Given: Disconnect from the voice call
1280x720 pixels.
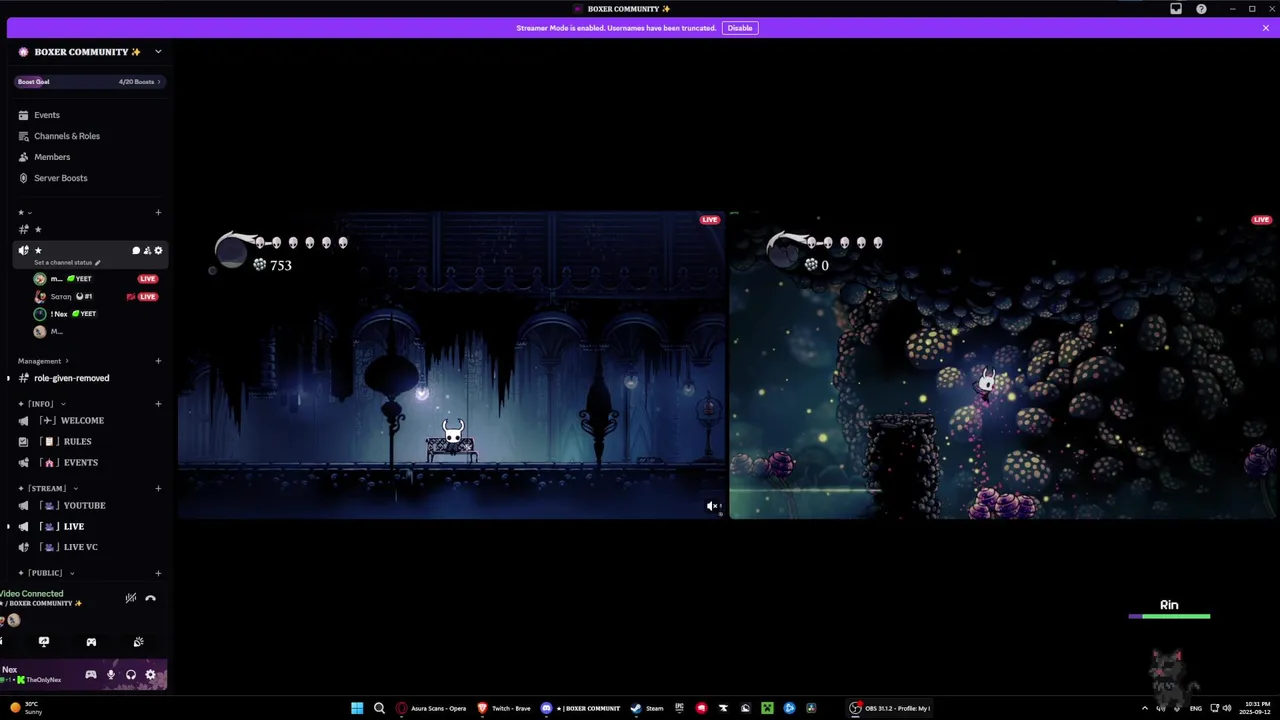Looking at the screenshot, I should 150,598.
